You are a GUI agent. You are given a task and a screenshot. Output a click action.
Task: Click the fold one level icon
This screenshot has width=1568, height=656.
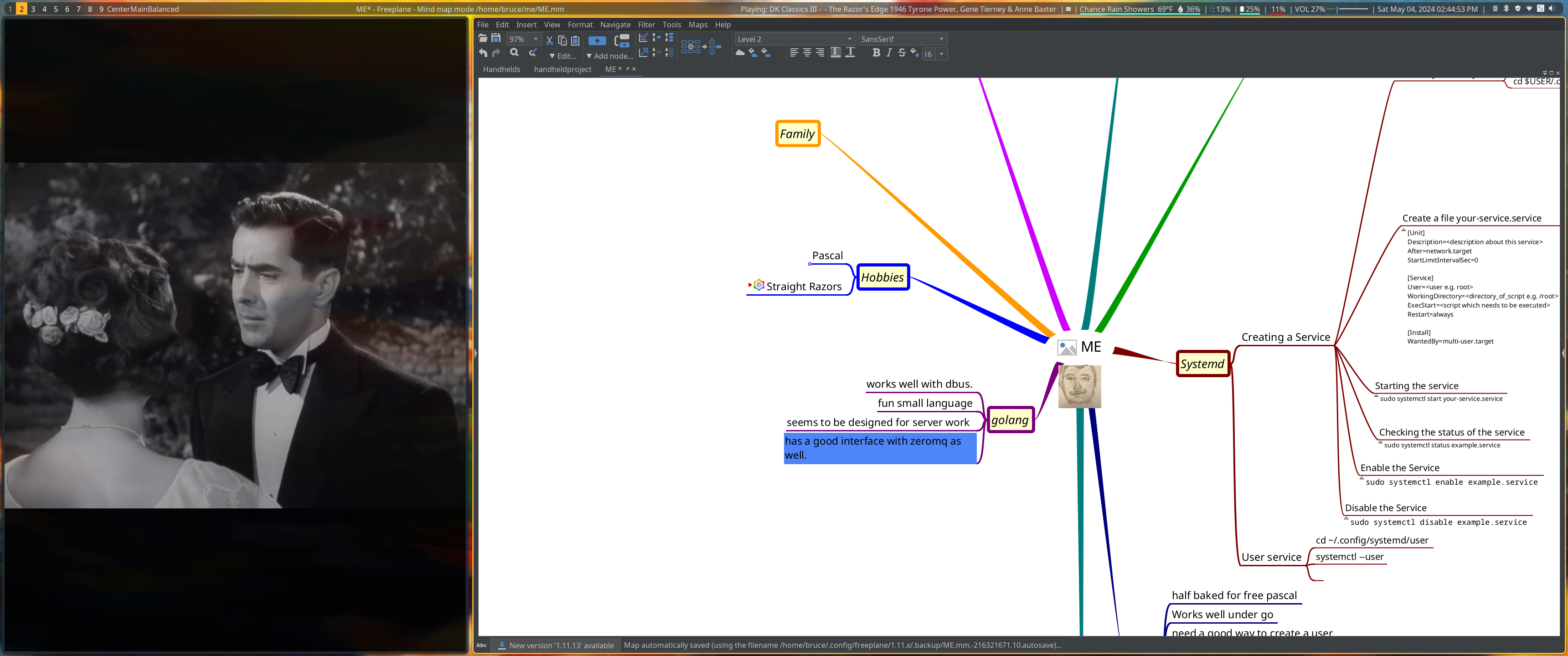point(657,52)
